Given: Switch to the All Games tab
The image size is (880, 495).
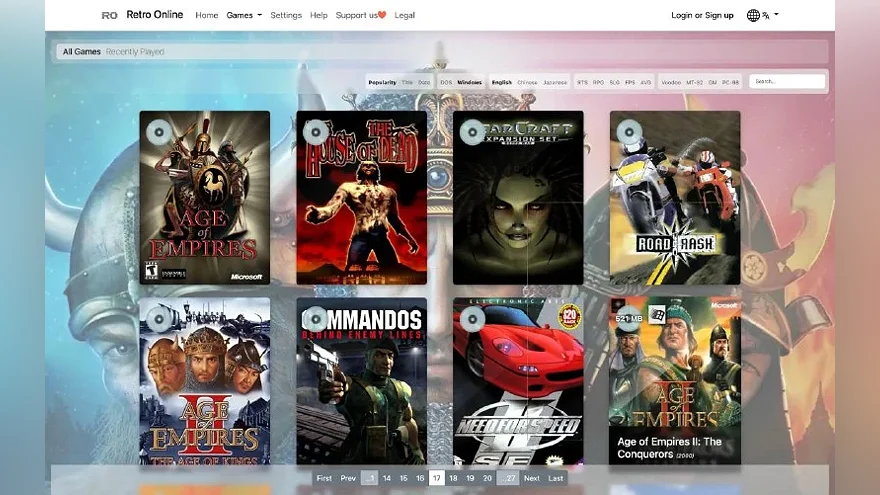Looking at the screenshot, I should tap(81, 52).
